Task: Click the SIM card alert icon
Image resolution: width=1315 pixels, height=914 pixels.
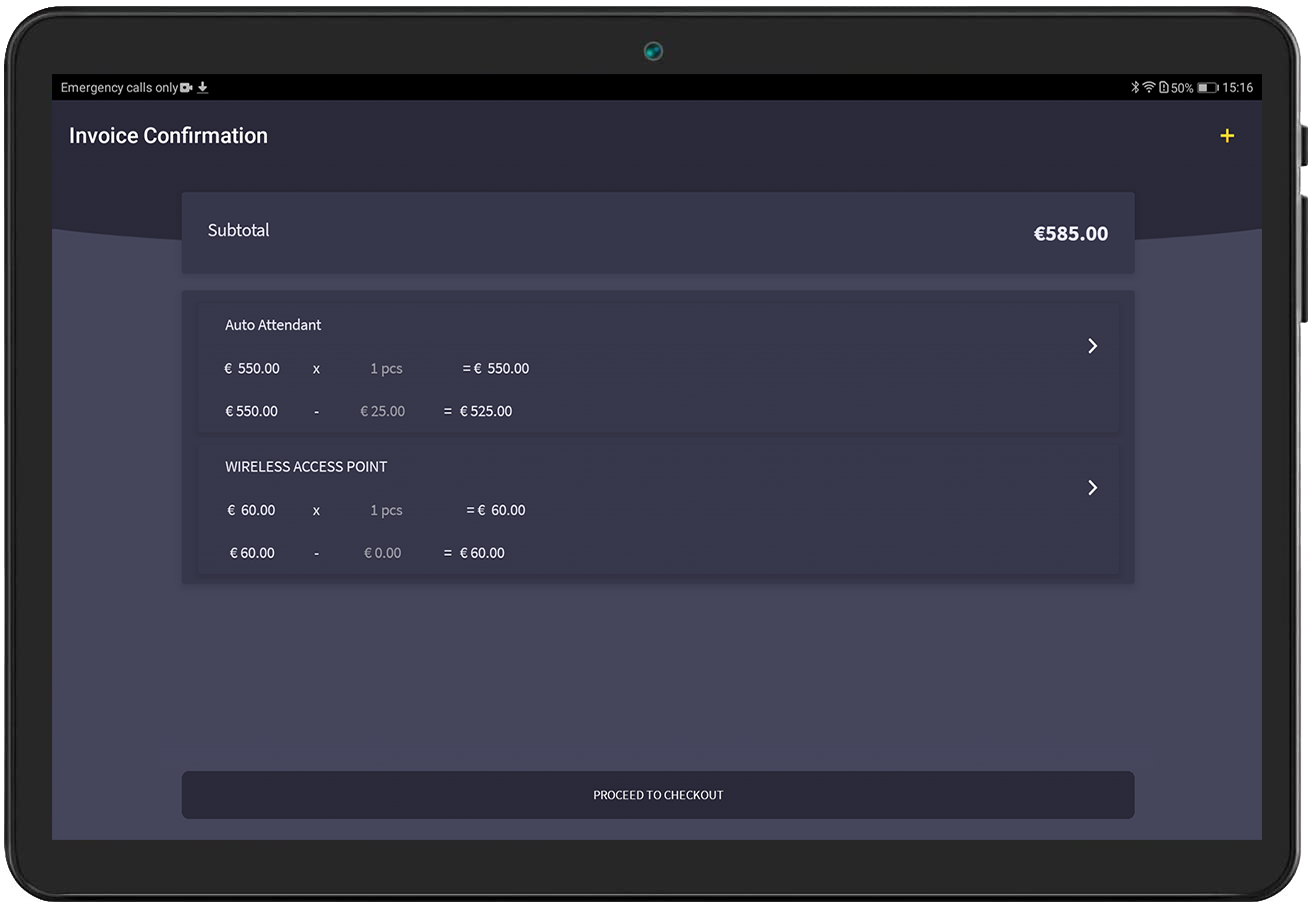Action: [x=1163, y=88]
